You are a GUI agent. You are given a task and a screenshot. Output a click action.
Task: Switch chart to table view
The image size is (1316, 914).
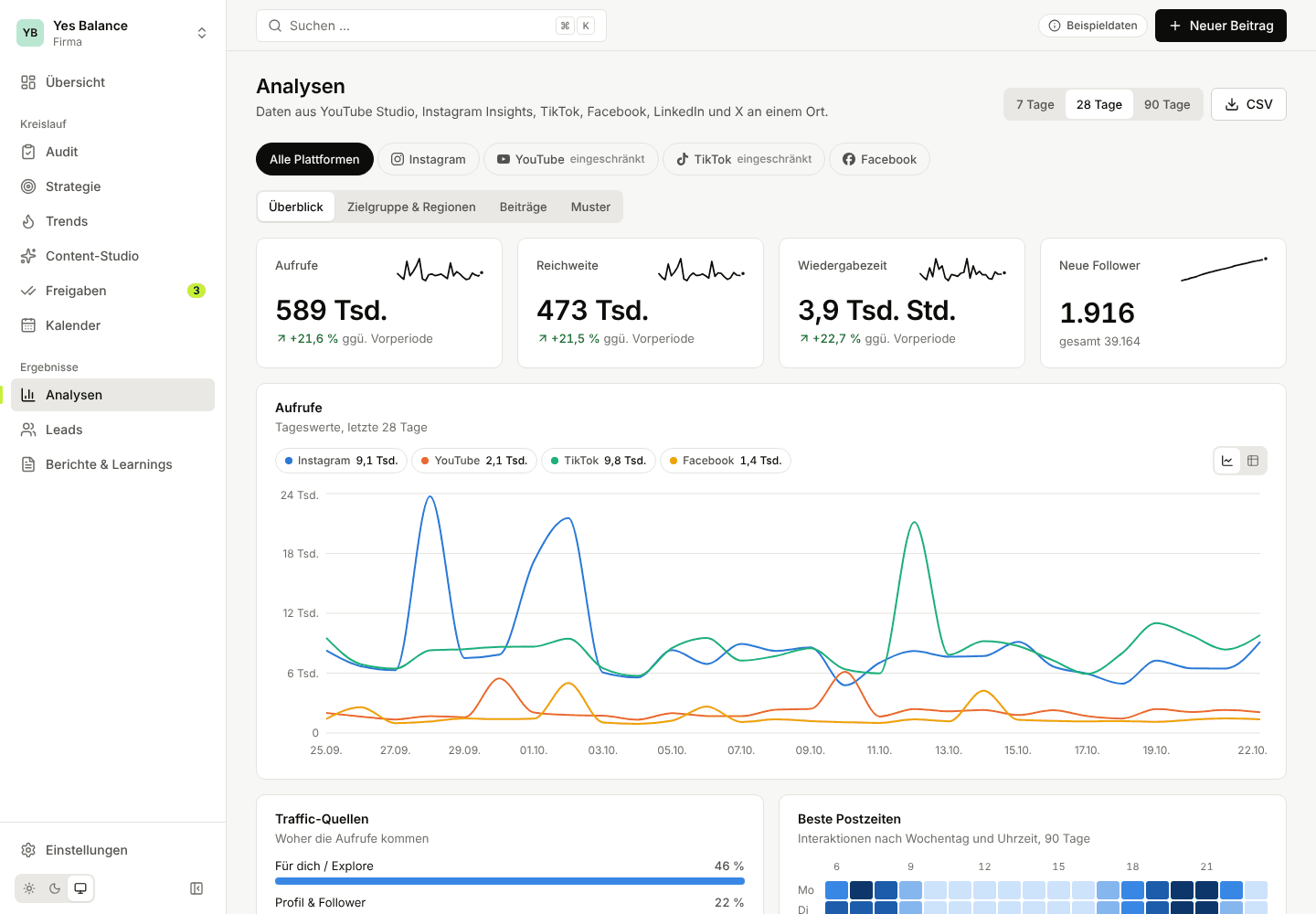(x=1253, y=461)
